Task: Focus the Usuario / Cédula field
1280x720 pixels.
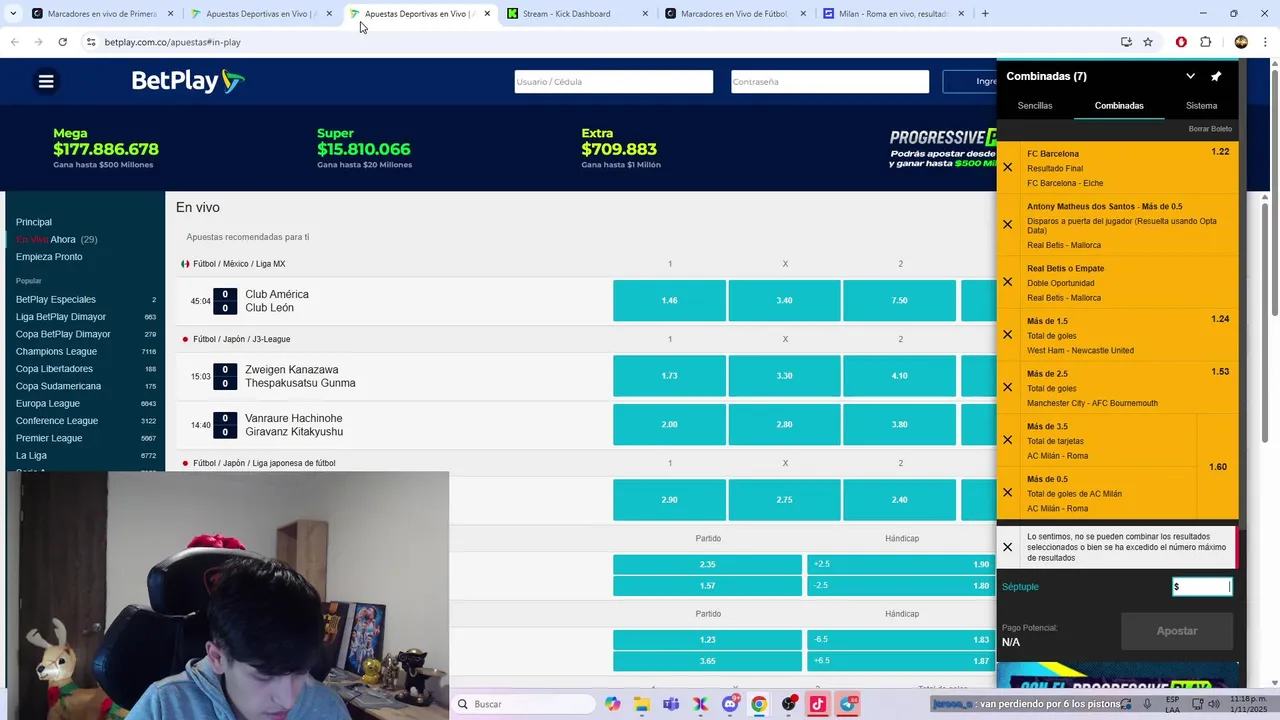Action: pos(613,82)
